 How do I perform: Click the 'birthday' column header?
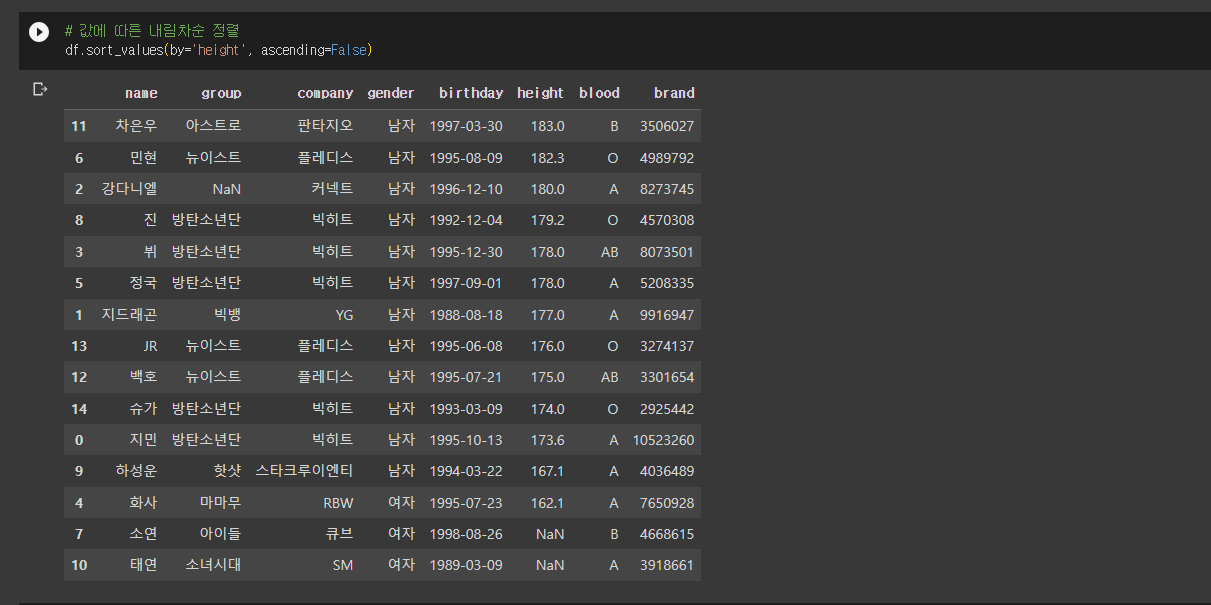click(x=471, y=93)
